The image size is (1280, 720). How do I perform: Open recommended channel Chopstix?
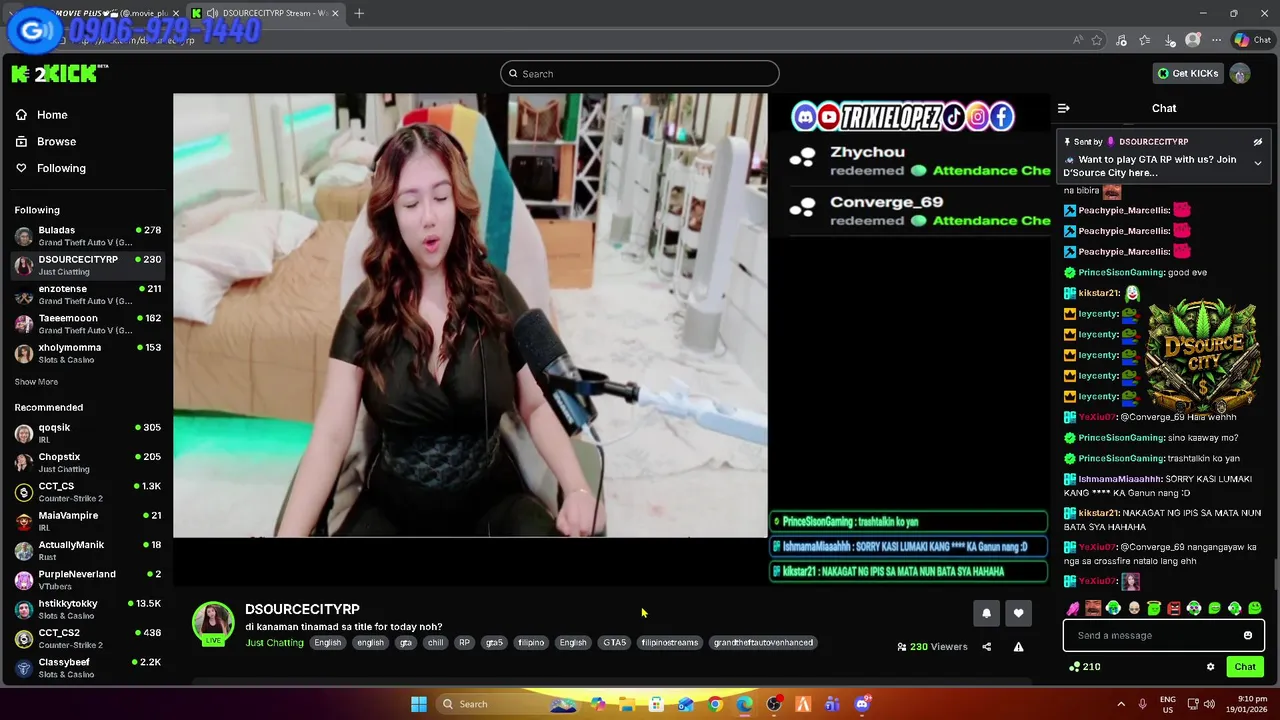click(88, 462)
